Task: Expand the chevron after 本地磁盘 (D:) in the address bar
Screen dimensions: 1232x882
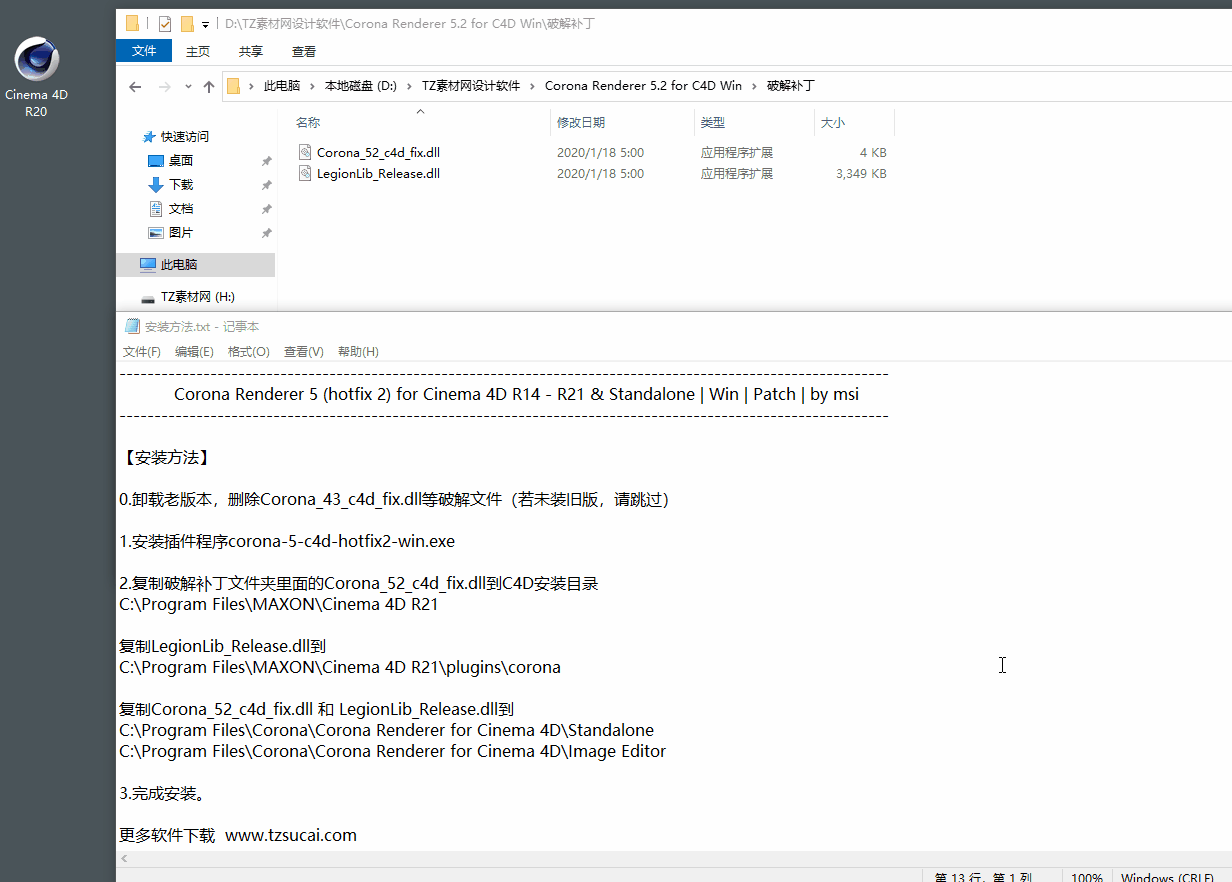Action: tap(410, 86)
